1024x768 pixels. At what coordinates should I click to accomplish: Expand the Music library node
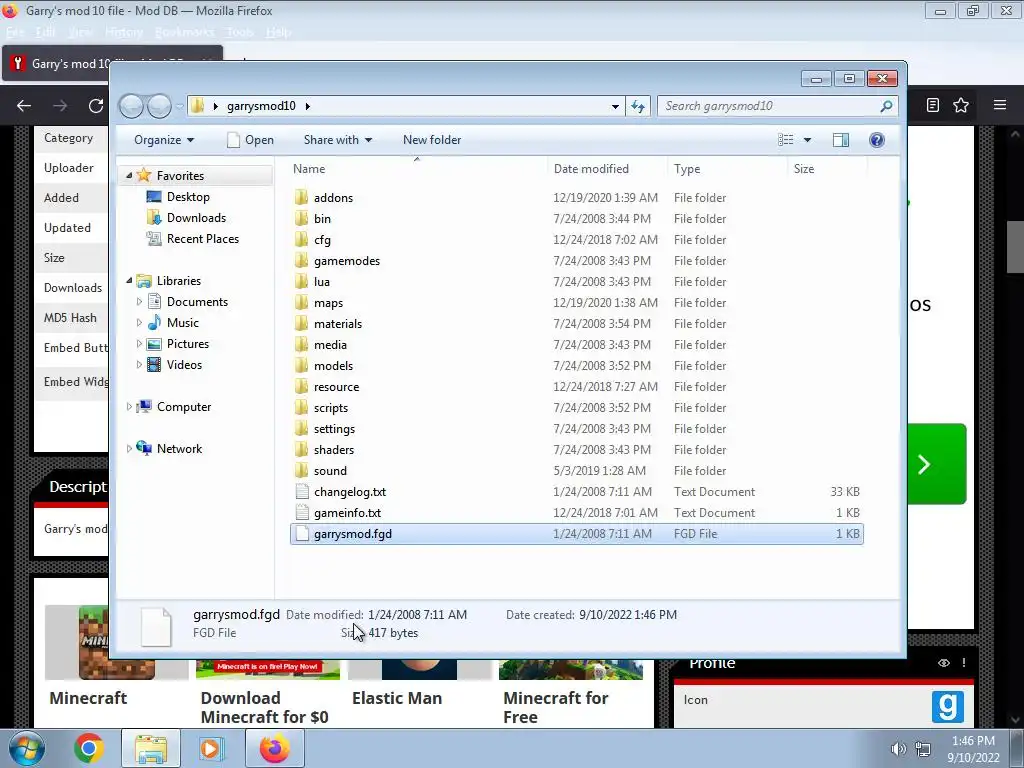pos(138,323)
